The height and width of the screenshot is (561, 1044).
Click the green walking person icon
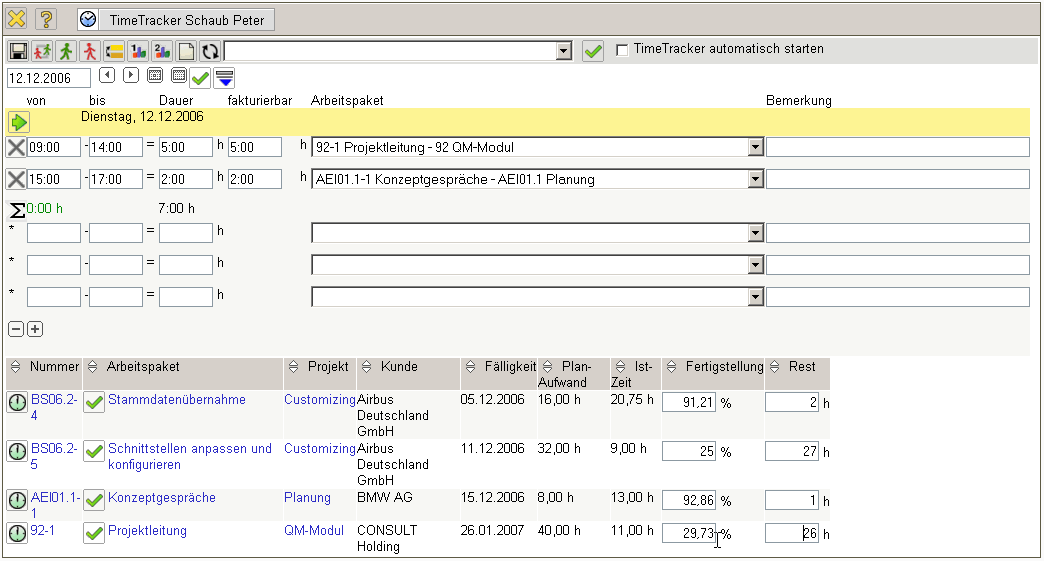(66, 51)
